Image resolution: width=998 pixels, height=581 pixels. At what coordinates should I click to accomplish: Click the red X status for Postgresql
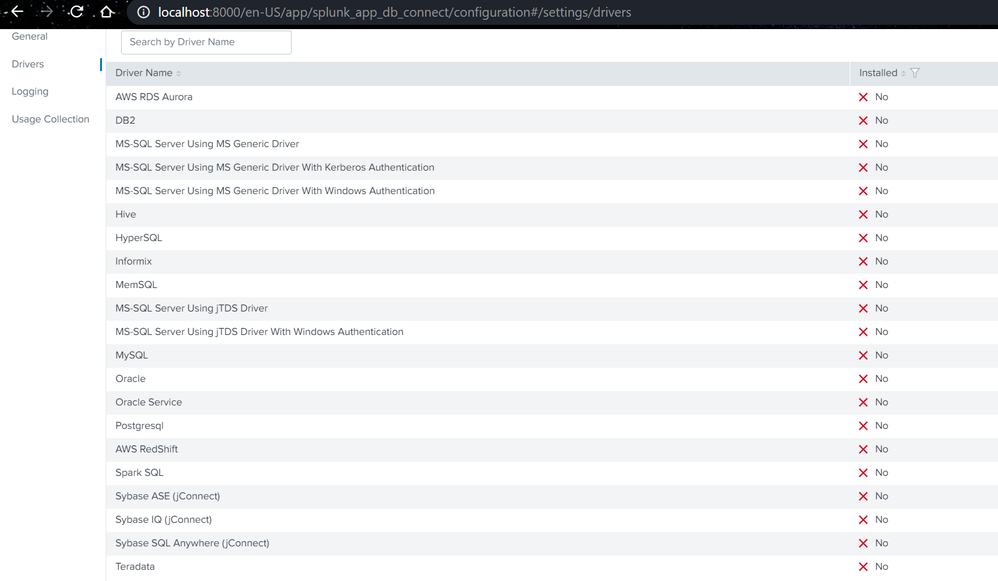[863, 426]
